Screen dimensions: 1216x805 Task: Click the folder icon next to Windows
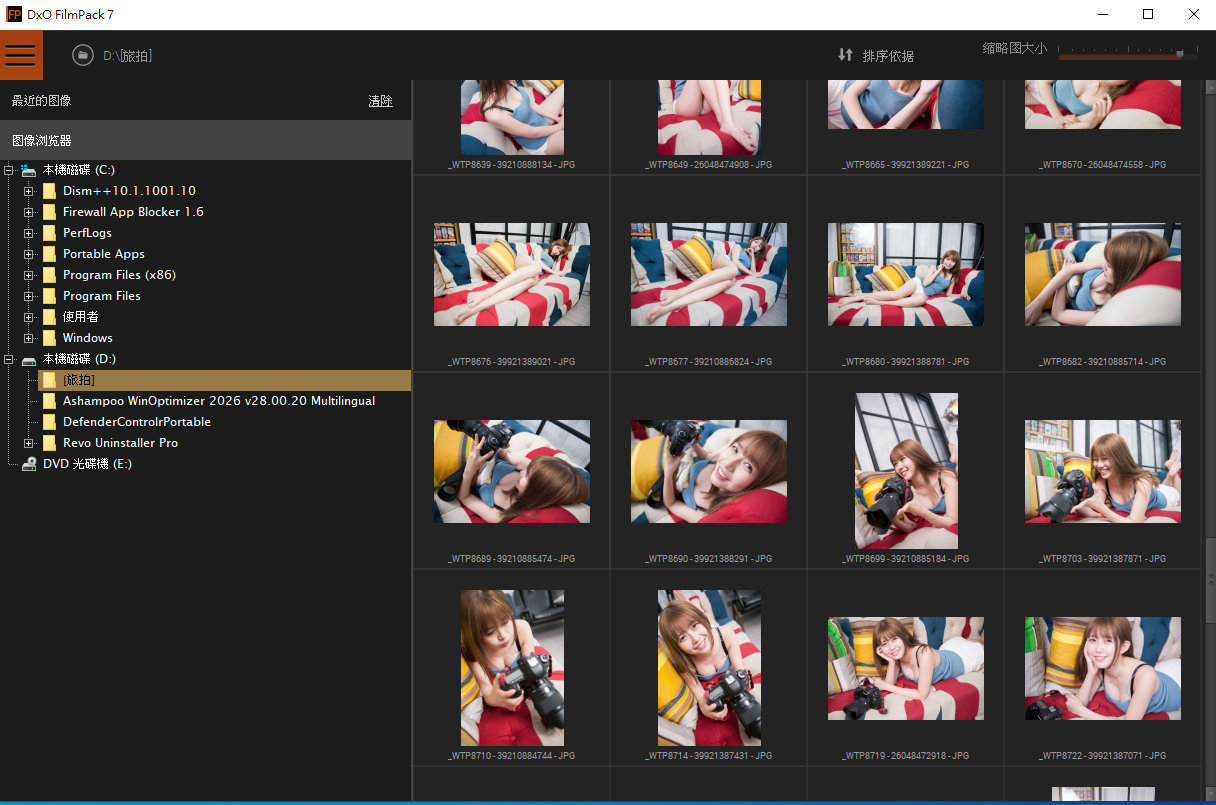coord(49,338)
